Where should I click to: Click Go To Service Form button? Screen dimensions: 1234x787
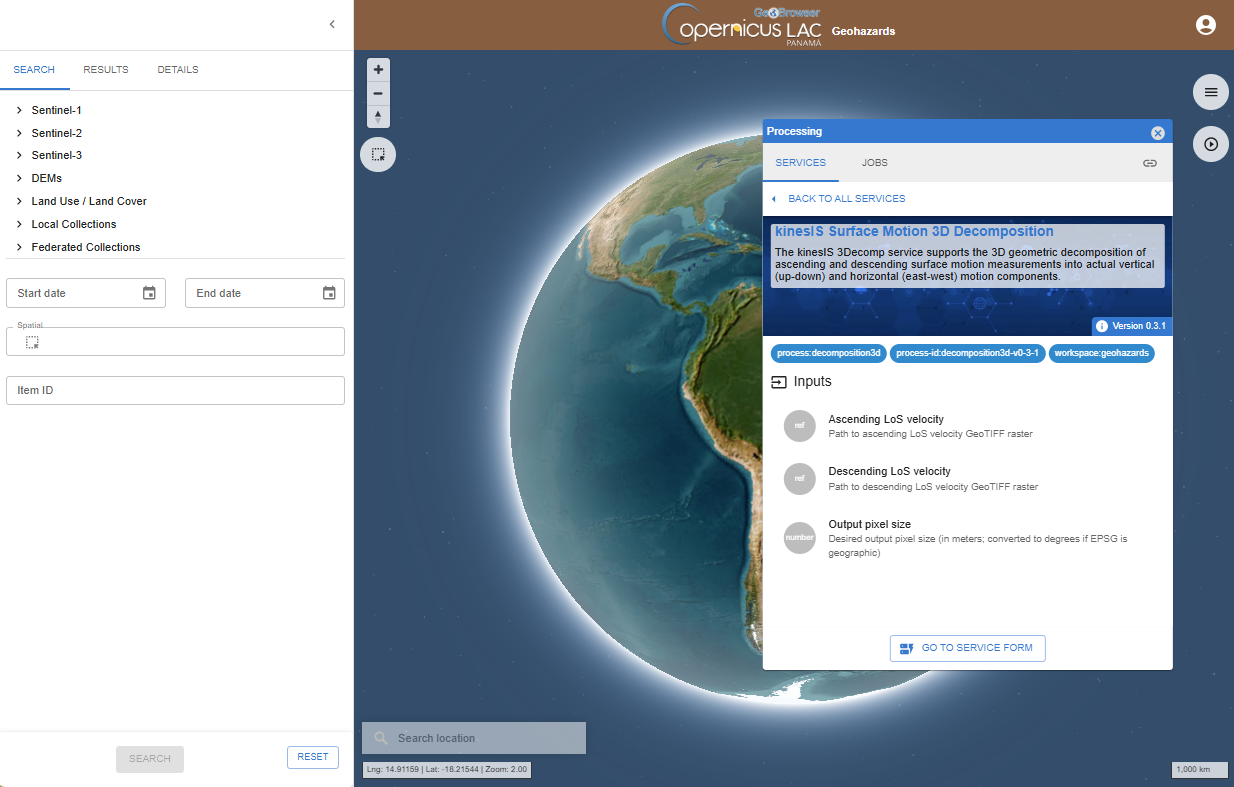(x=967, y=648)
